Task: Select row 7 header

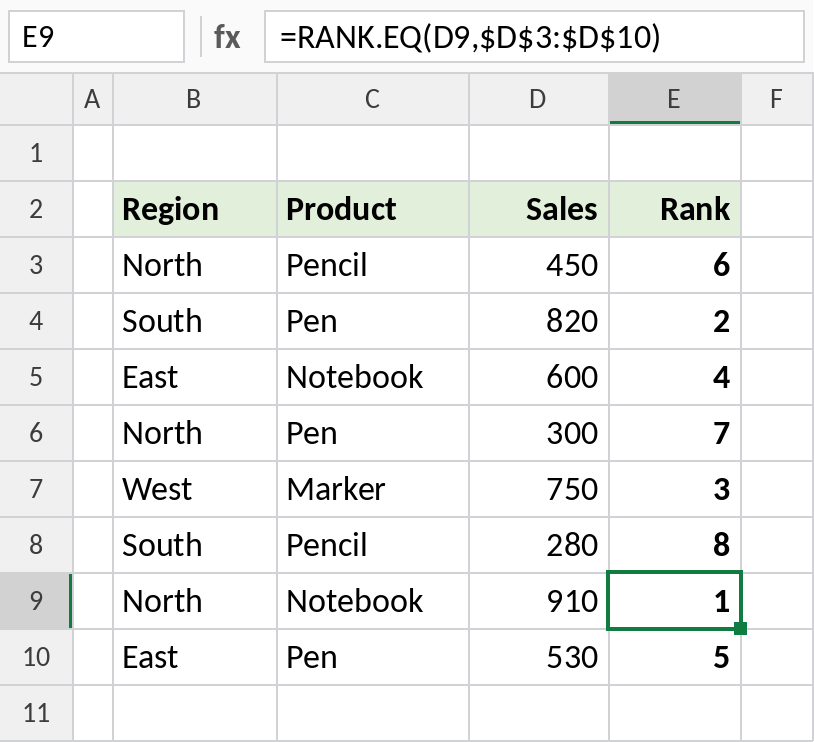Action: coord(36,489)
